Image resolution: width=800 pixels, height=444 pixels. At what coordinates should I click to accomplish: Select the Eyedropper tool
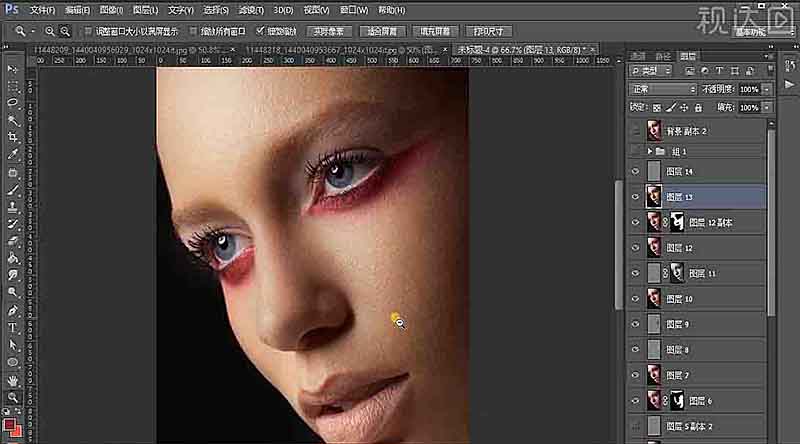point(13,155)
